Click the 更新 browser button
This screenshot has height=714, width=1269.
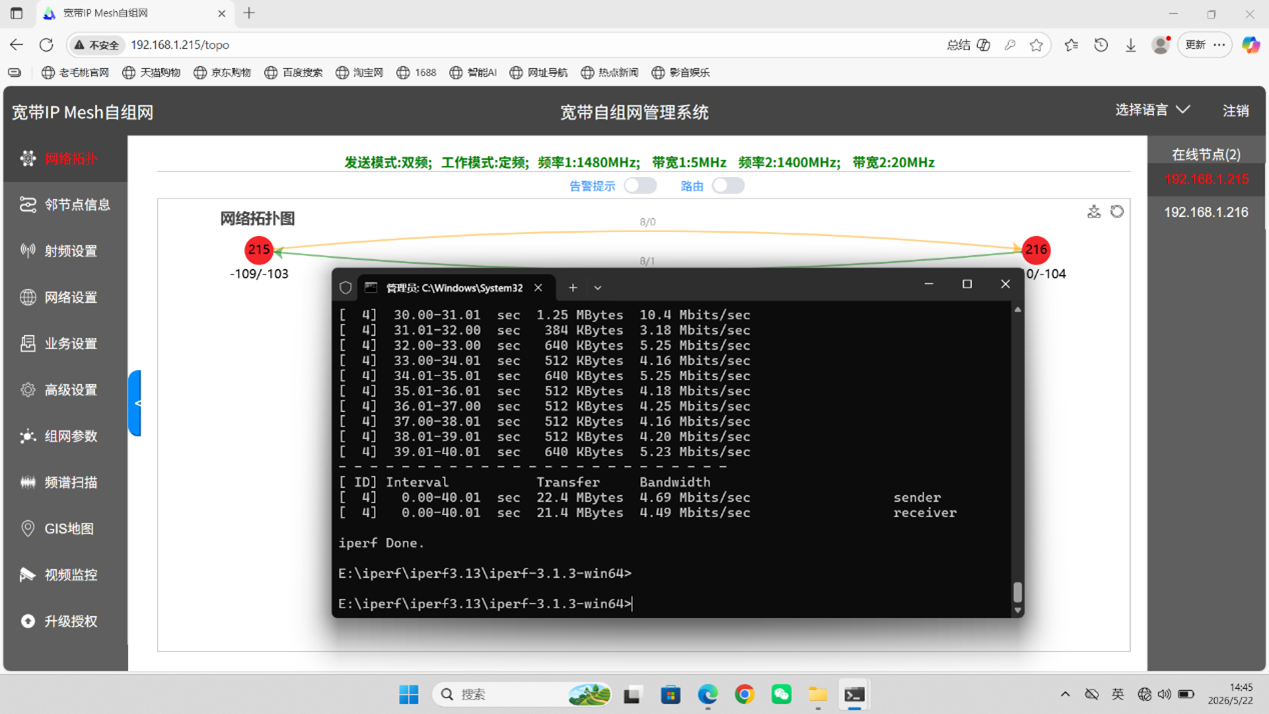[1205, 45]
